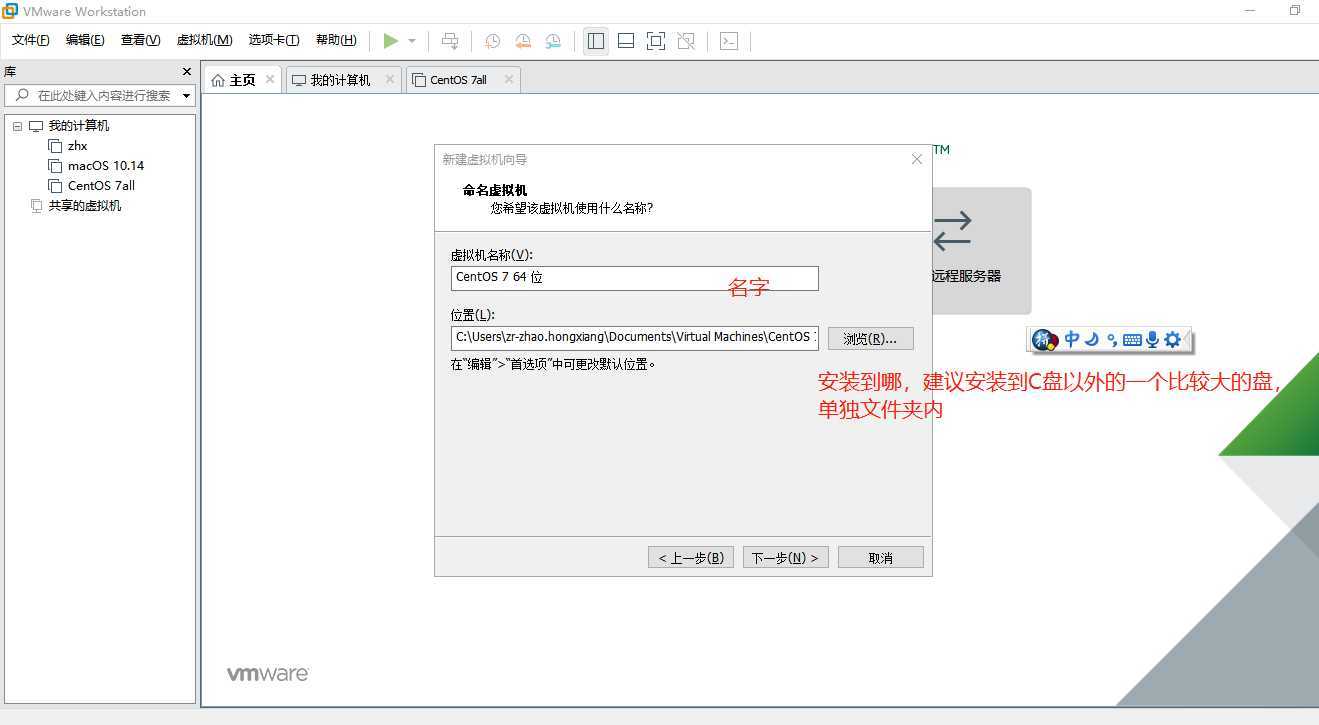Screen dimensions: 1319x725
Task: Open the console view toolbar icon
Action: [729, 41]
